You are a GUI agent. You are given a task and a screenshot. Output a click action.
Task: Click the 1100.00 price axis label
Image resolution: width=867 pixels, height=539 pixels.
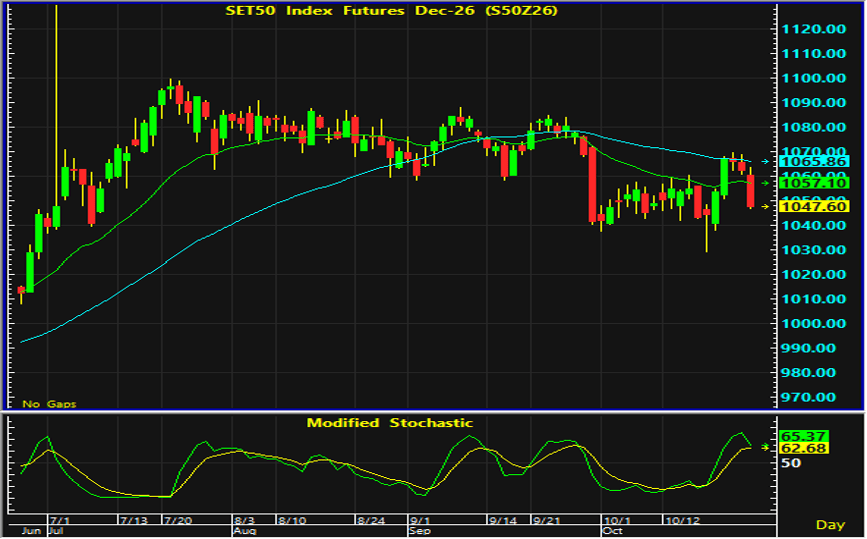click(813, 78)
